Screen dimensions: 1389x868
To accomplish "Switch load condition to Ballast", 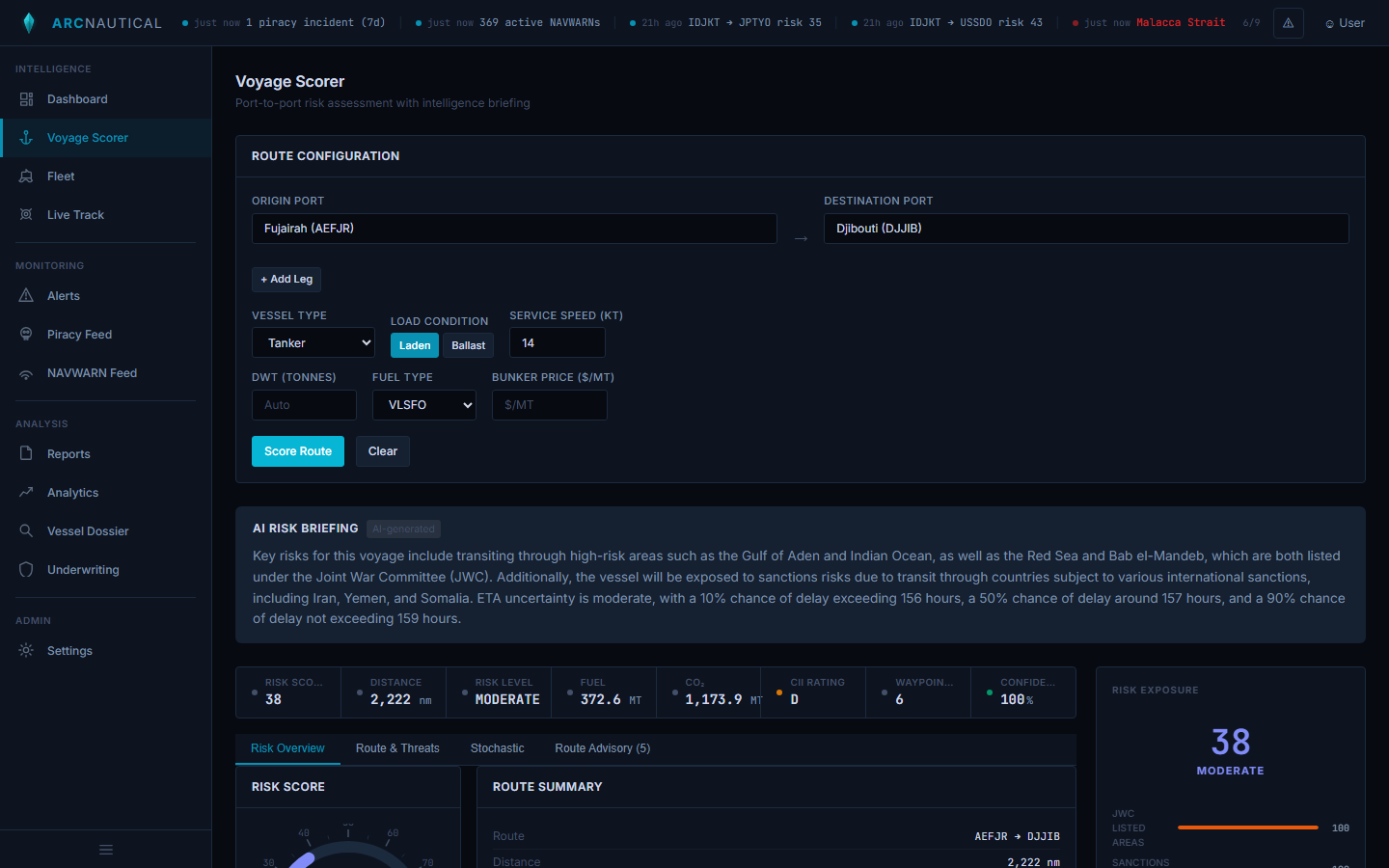I will (x=468, y=345).
